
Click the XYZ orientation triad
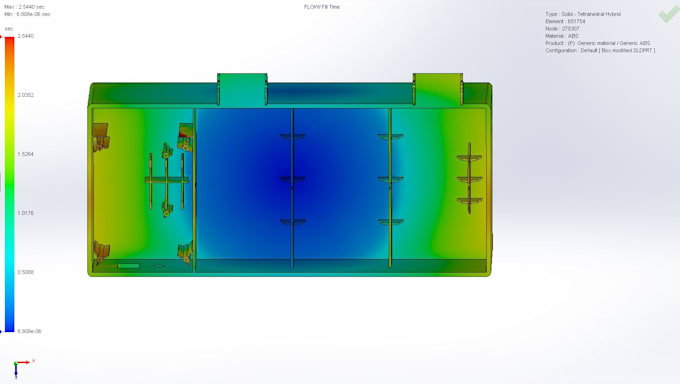pos(23,369)
